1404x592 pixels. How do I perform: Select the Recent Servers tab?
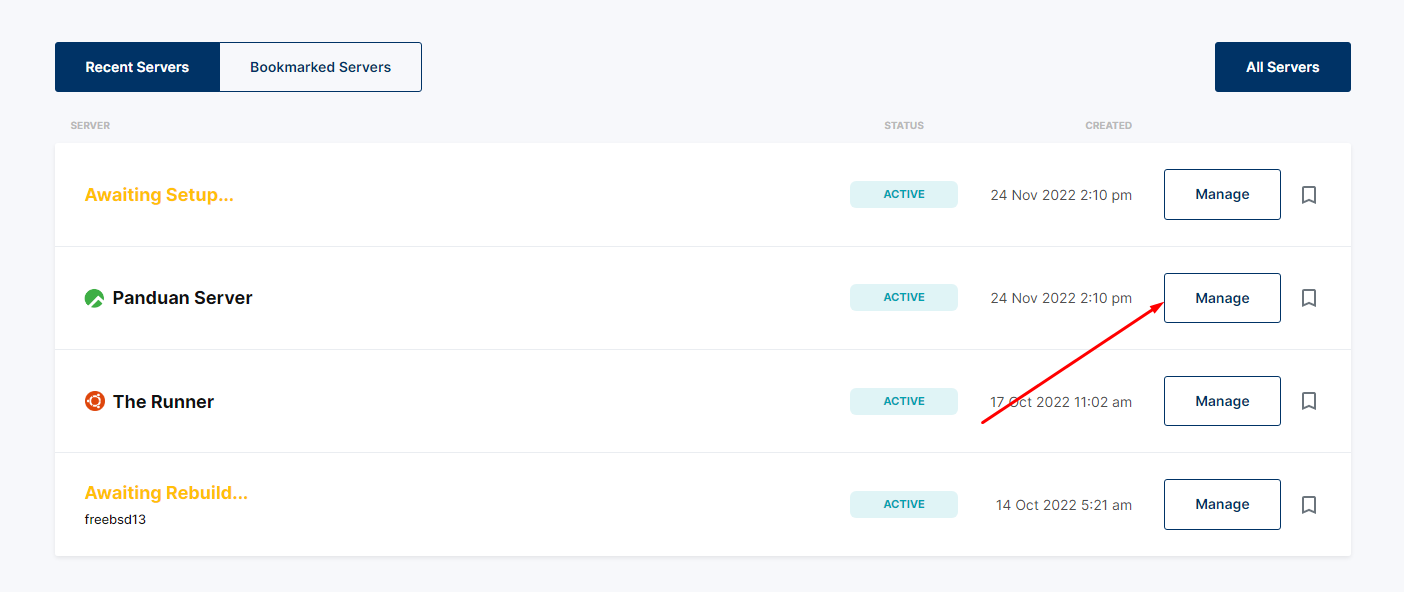137,66
